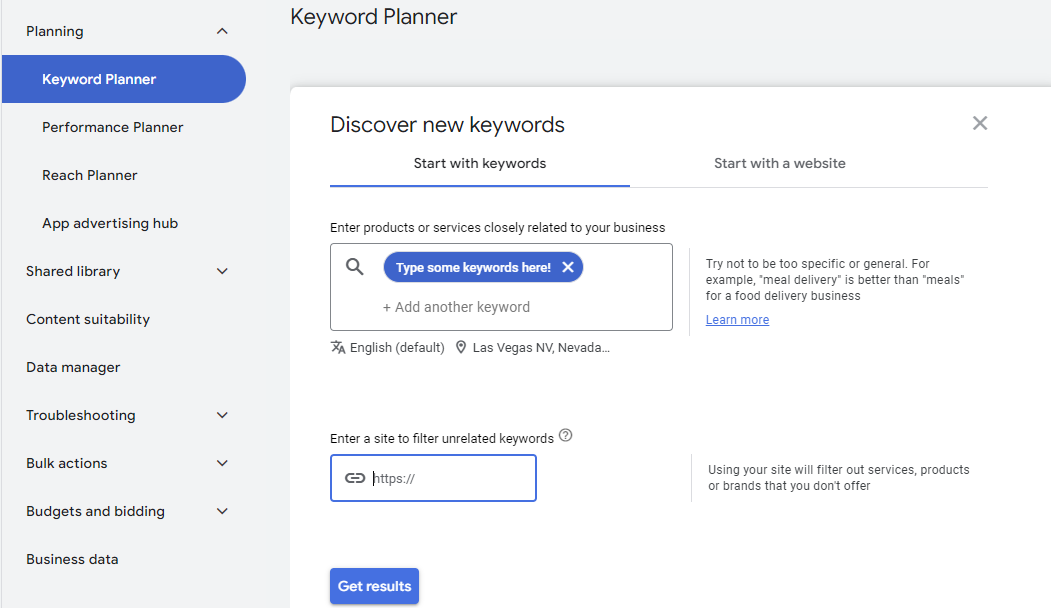Expand the Budgets and bidding section

[223, 511]
